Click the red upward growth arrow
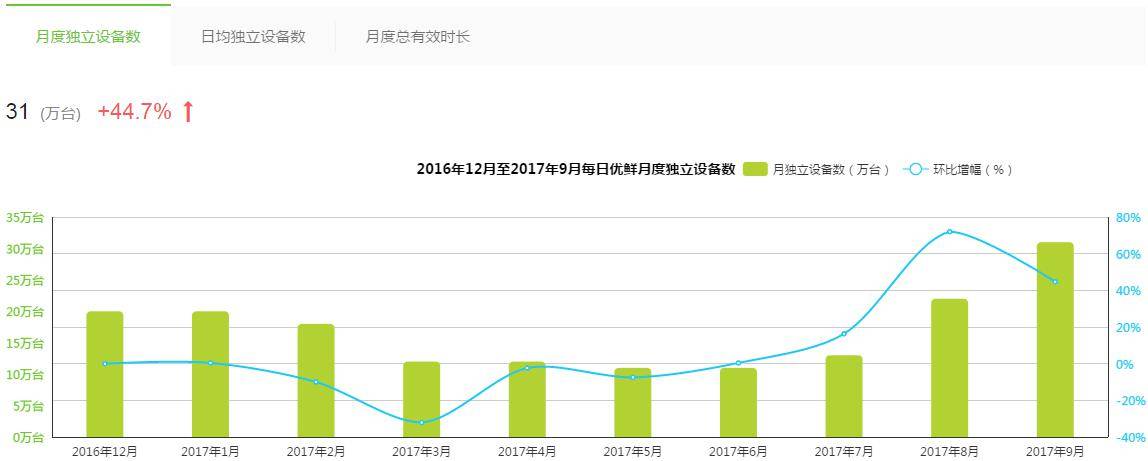The image size is (1148, 461). coord(188,112)
